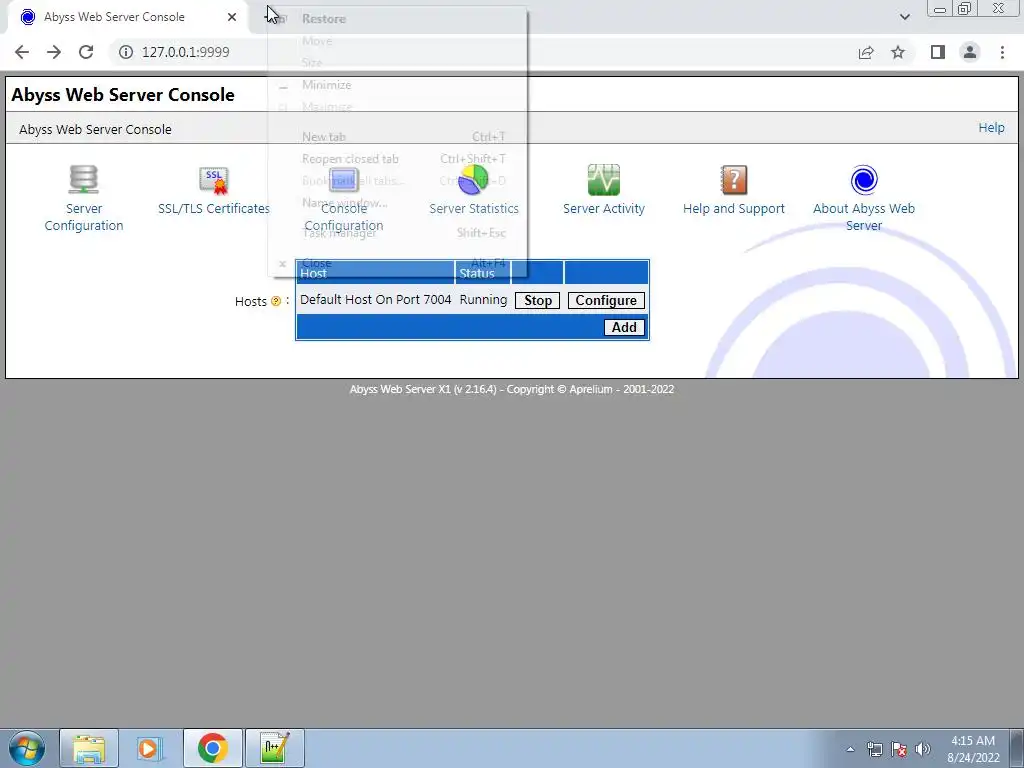Click the volume speaker tray icon
The height and width of the screenshot is (768, 1024).
tap(923, 749)
